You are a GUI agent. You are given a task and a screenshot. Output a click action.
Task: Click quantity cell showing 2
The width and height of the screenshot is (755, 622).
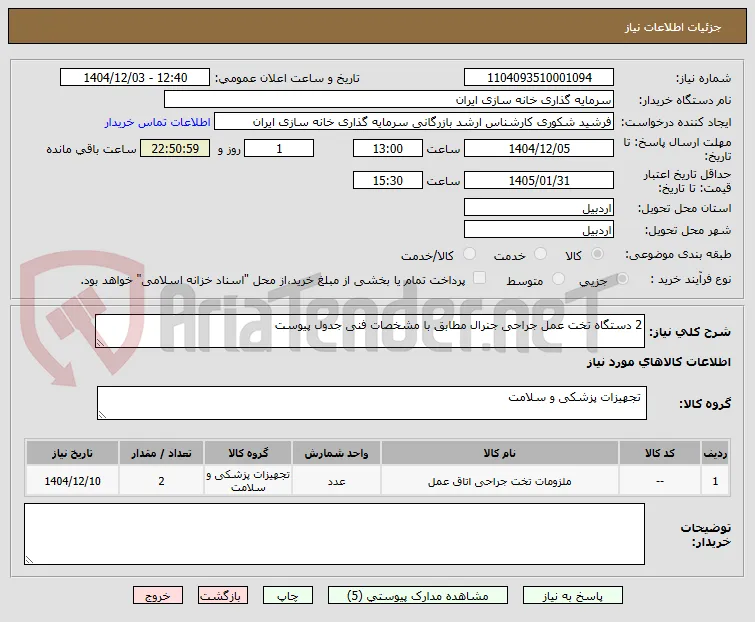coord(161,481)
